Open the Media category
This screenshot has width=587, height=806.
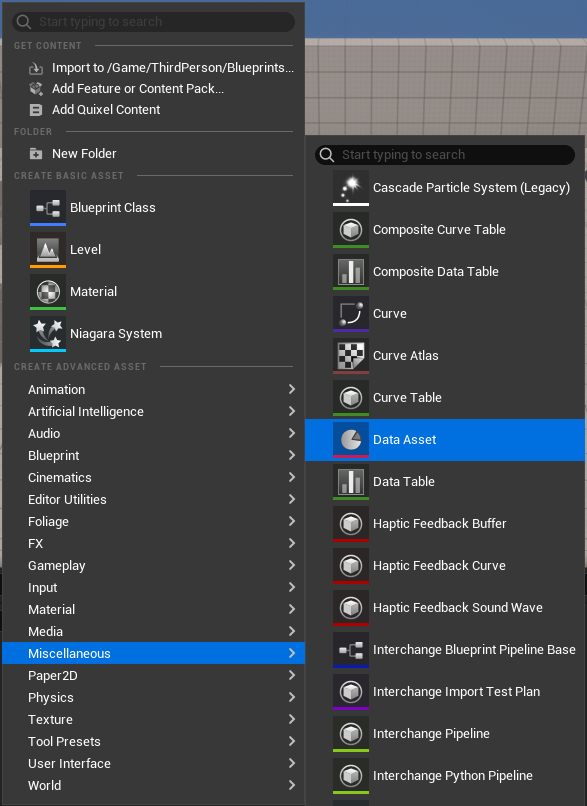[153, 631]
